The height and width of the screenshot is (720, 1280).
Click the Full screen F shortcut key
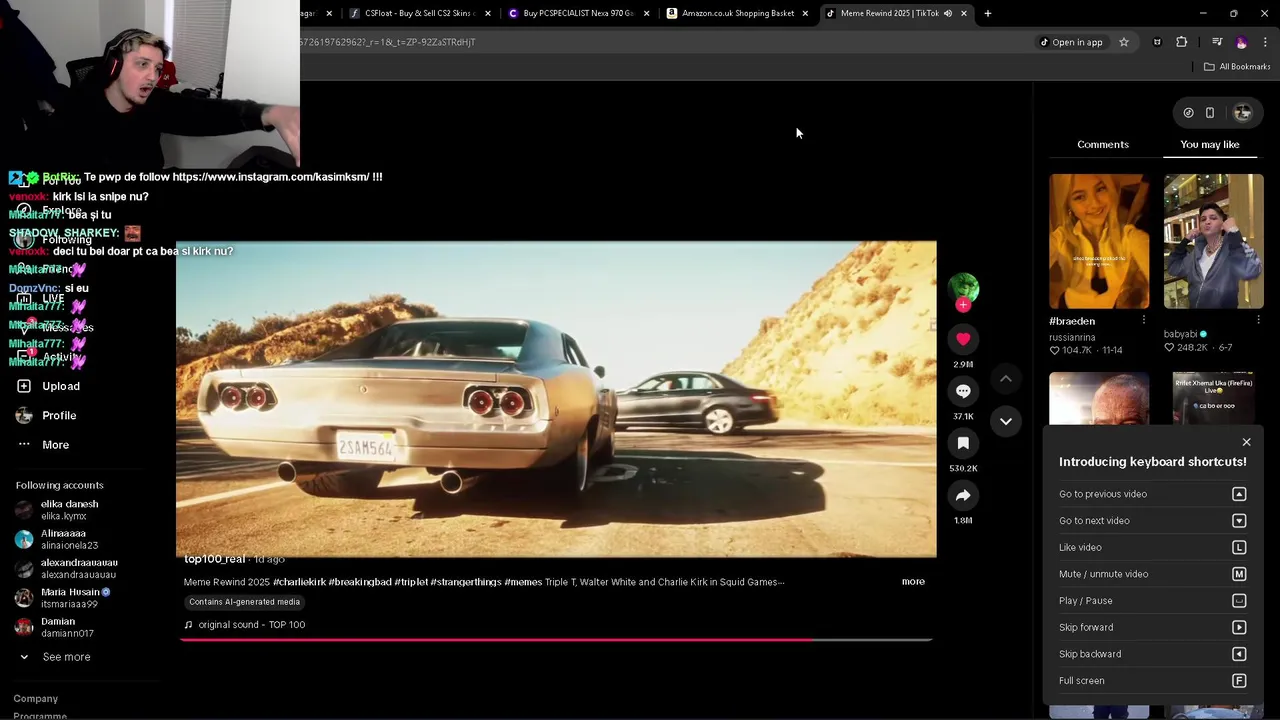tap(1239, 681)
